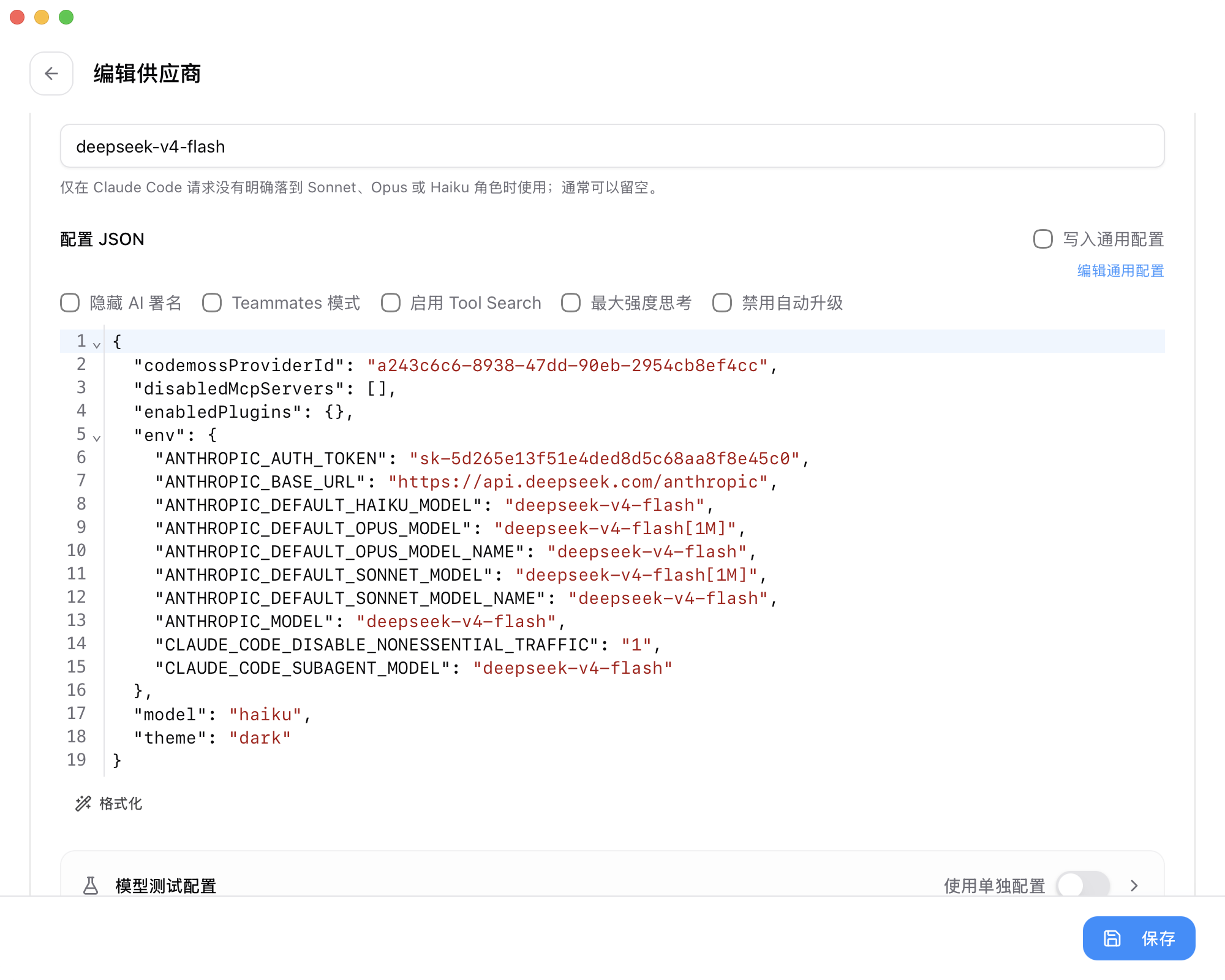
Task: Enable the 写入通用配置 checkbox
Action: pos(1043,239)
